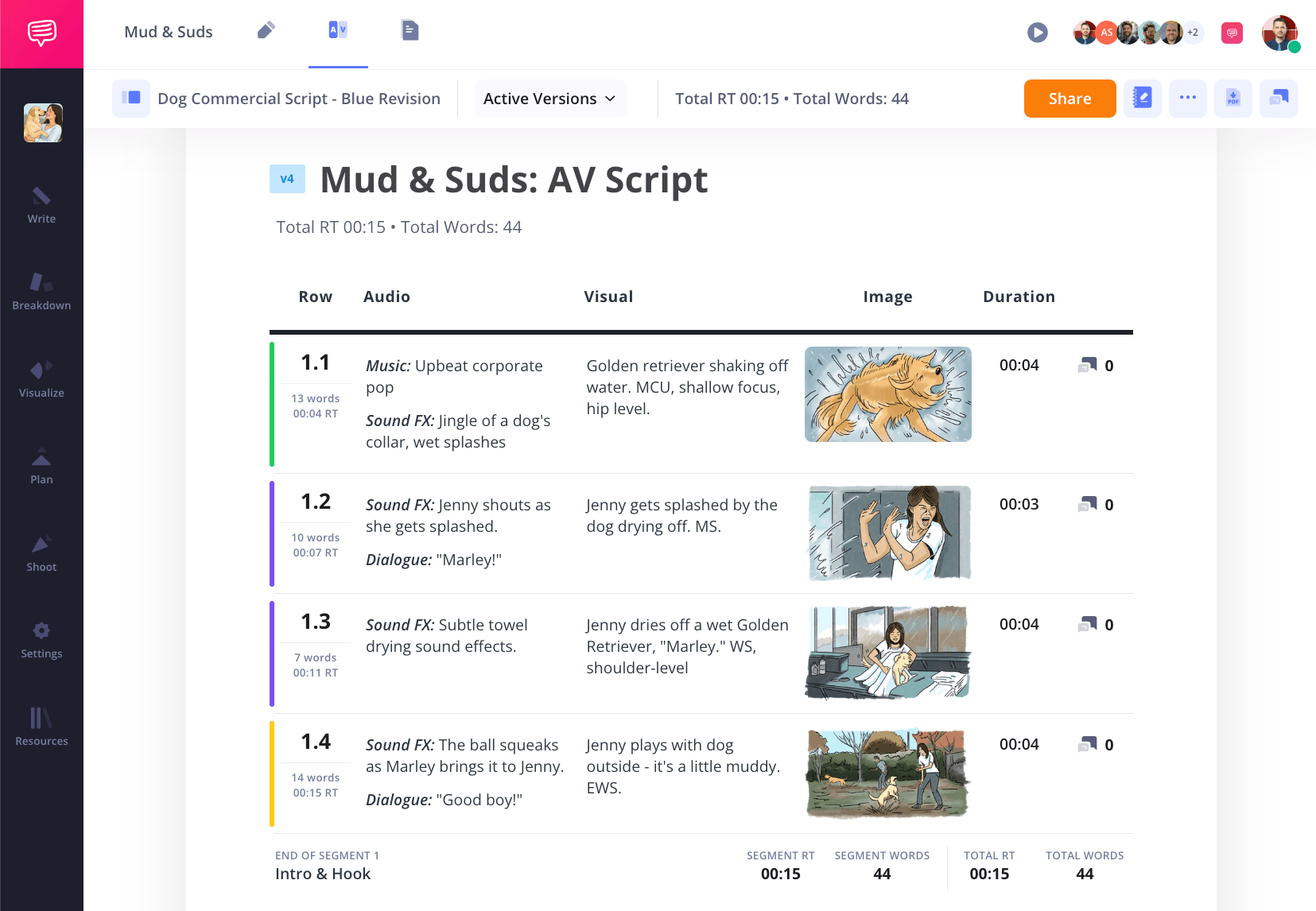This screenshot has width=1316, height=911.
Task: Click the v4 version badge
Action: [x=287, y=179]
